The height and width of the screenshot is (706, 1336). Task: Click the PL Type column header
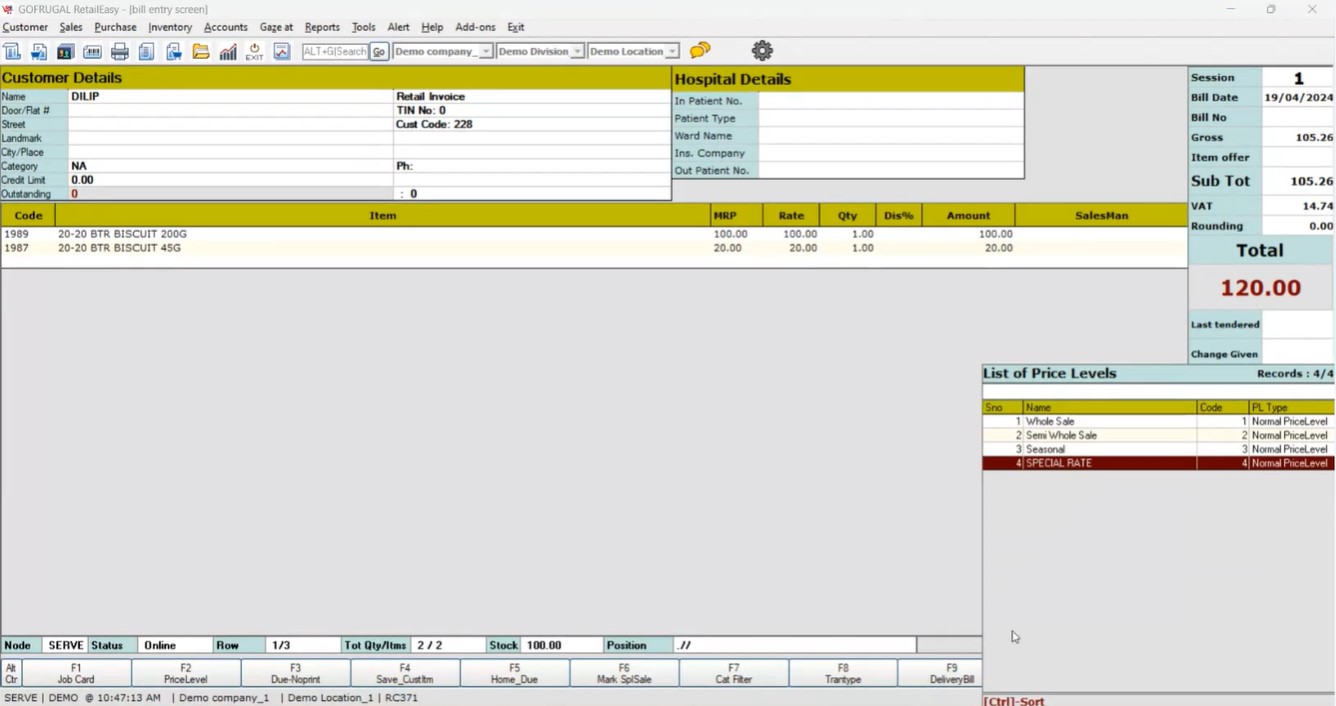[x=1291, y=408]
